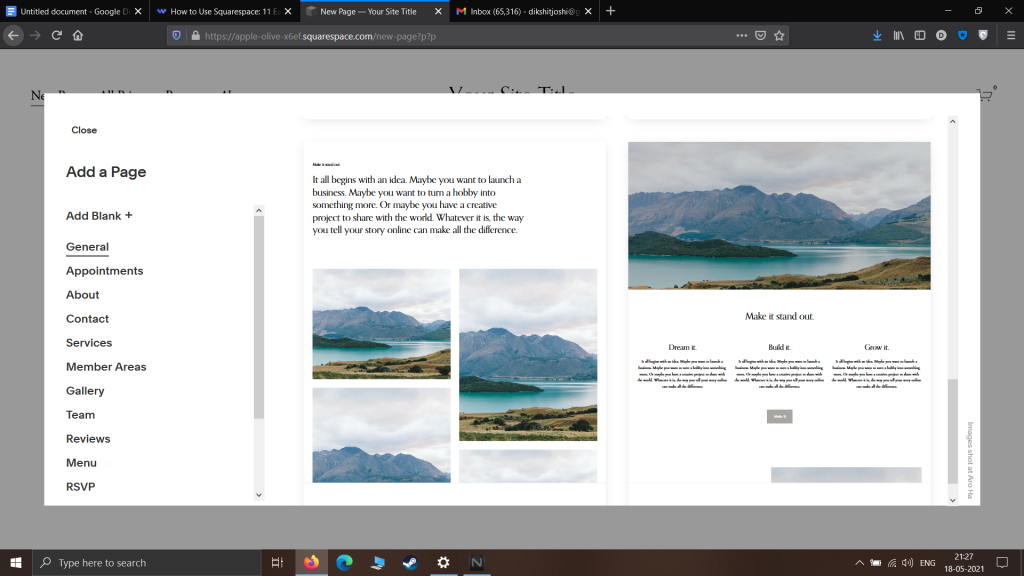The width and height of the screenshot is (1024, 576).
Task: Open the Windows Start menu
Action: pos(16,562)
